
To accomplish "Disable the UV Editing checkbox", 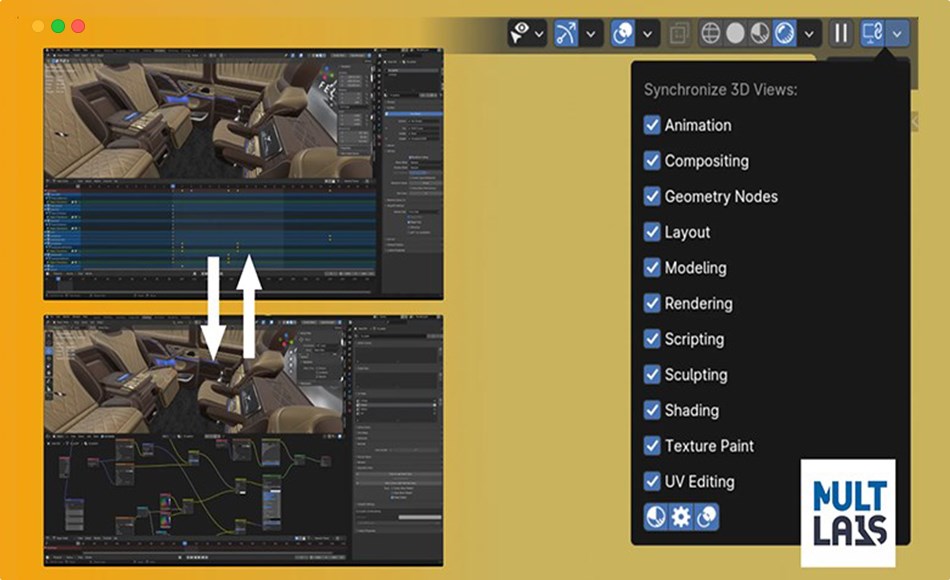I will 654,481.
